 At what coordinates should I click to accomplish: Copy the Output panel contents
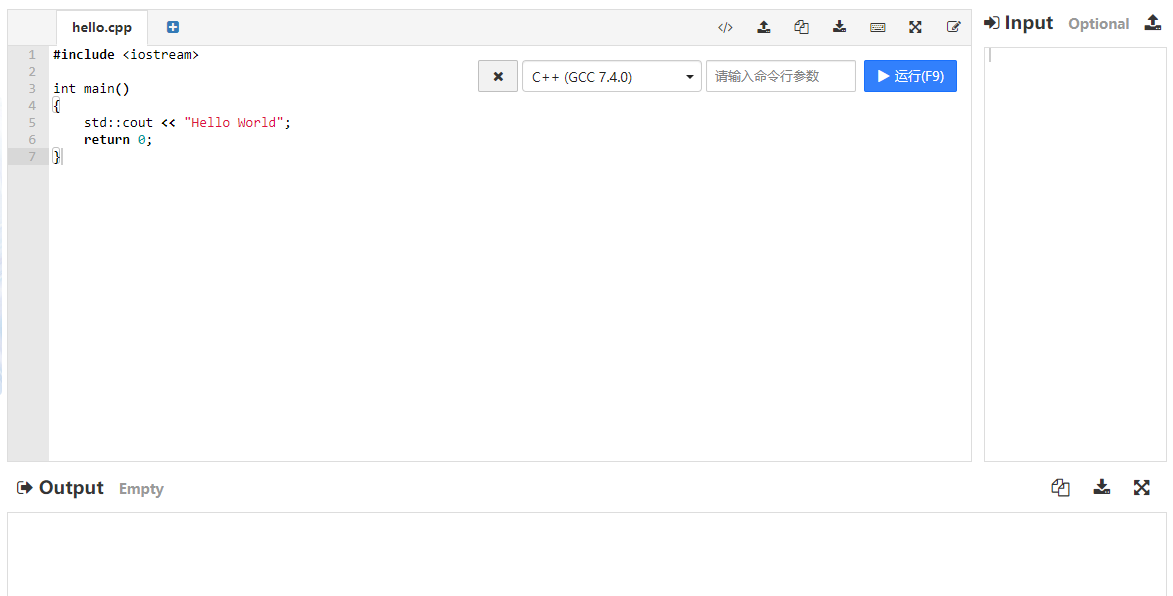pos(1061,488)
